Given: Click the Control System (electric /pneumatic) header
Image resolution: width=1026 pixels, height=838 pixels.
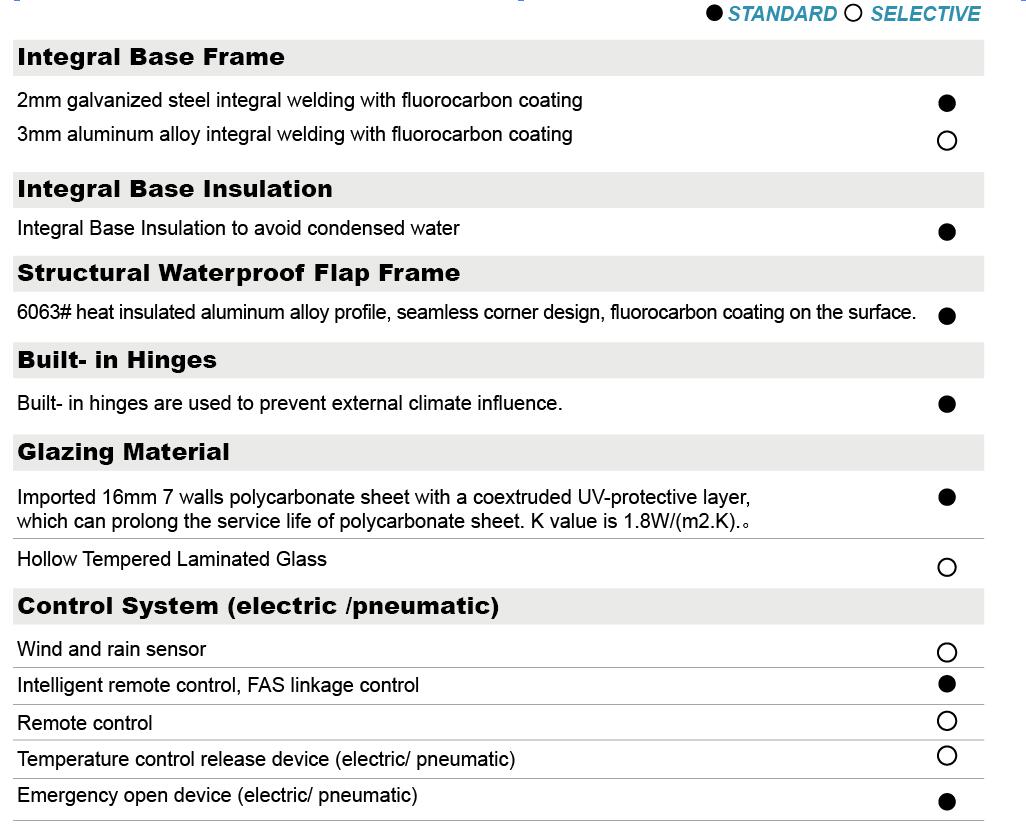Looking at the screenshot, I should click(258, 606).
